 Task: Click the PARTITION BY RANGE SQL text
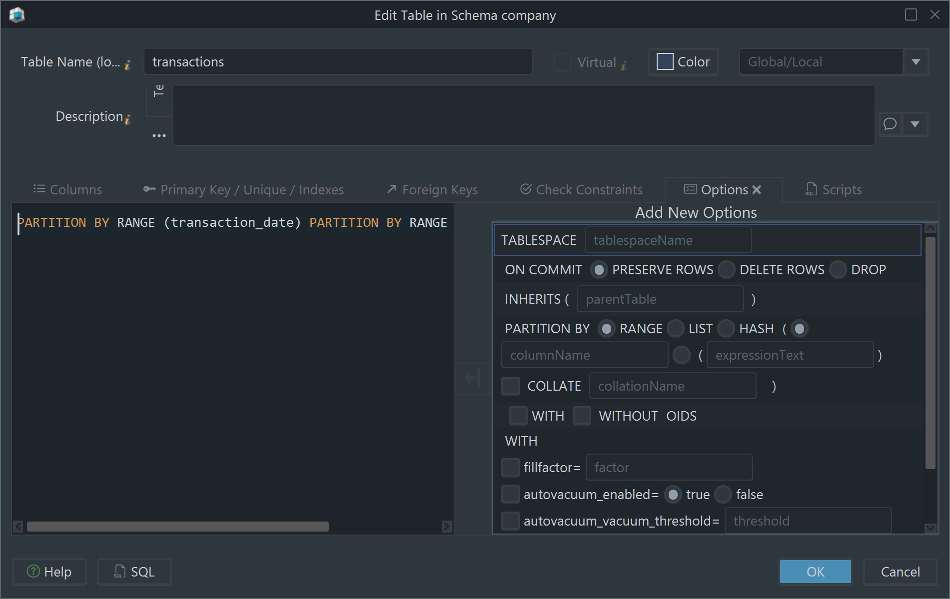232,222
